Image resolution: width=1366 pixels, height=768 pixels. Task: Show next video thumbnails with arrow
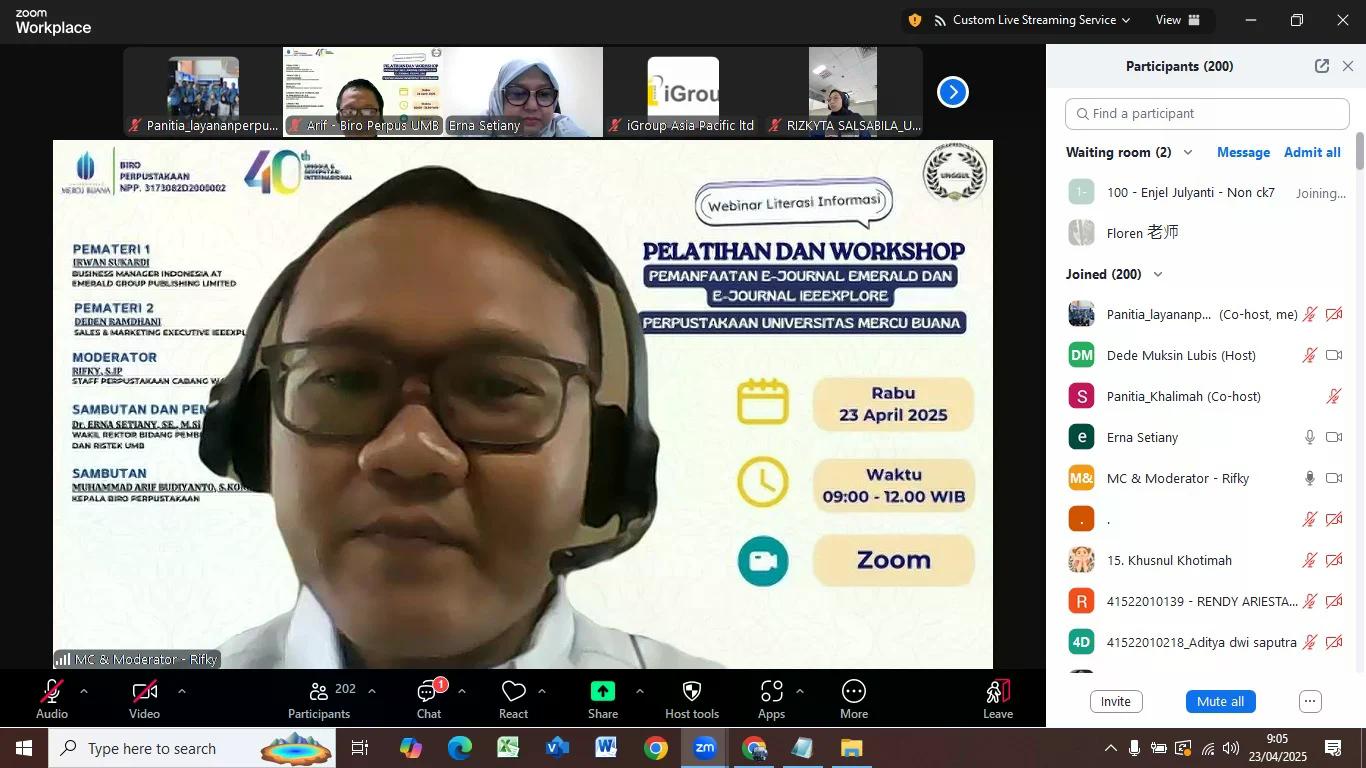952,92
